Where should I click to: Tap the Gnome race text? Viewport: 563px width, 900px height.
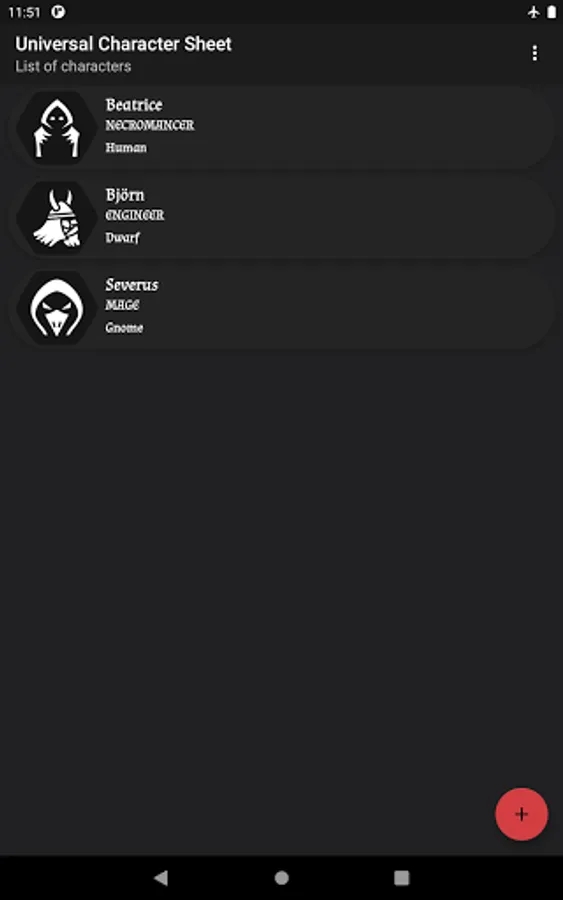[124, 328]
